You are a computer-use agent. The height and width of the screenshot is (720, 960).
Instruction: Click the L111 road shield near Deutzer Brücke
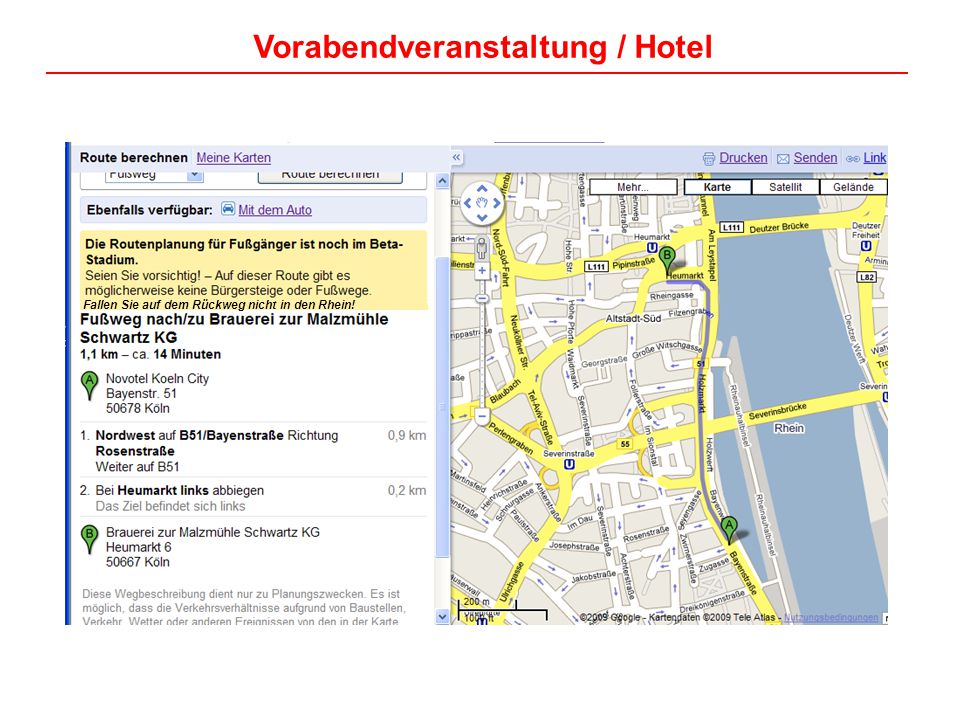click(732, 228)
